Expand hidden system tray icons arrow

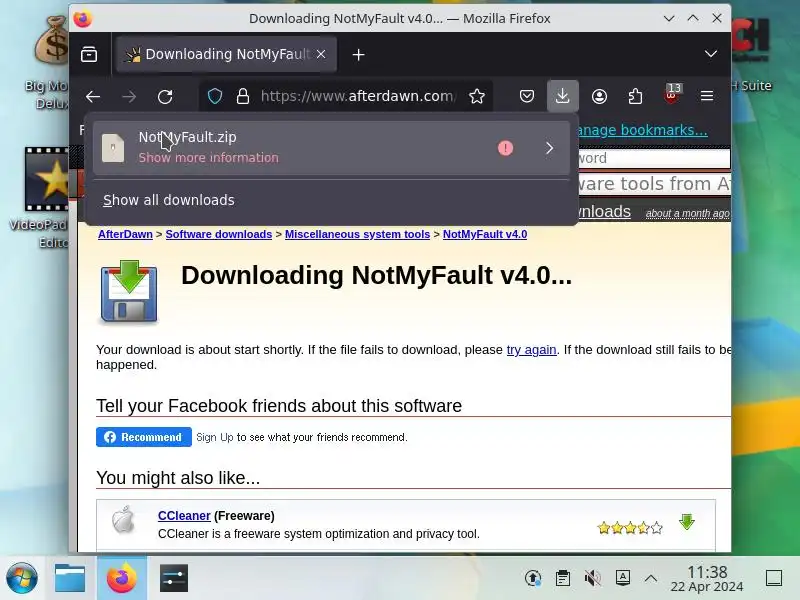click(x=651, y=578)
